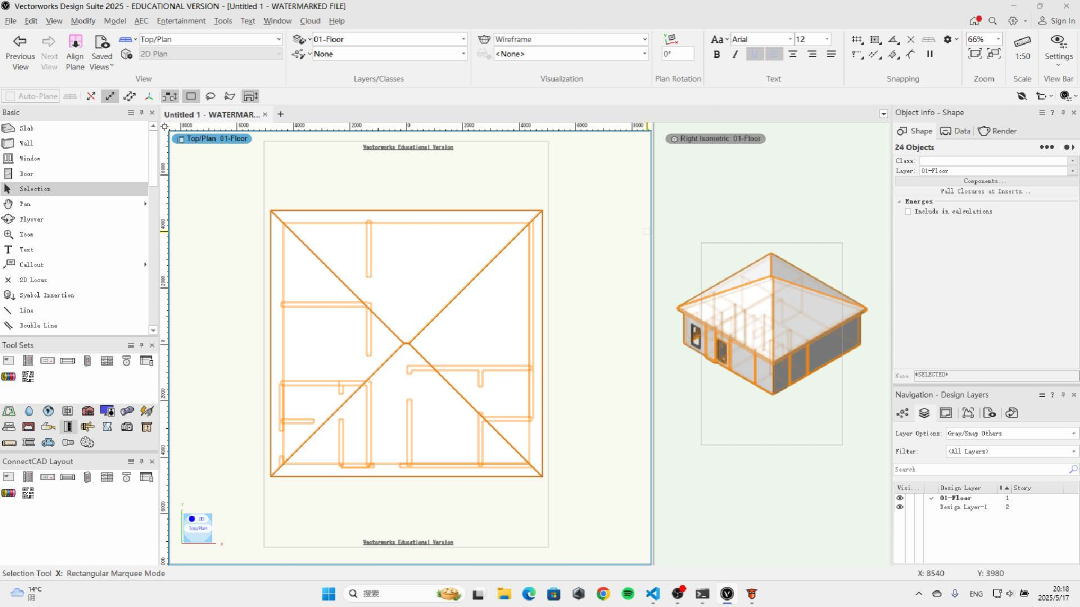Select the Wall tool in Basic palette
The image size is (1080, 607).
[26, 143]
